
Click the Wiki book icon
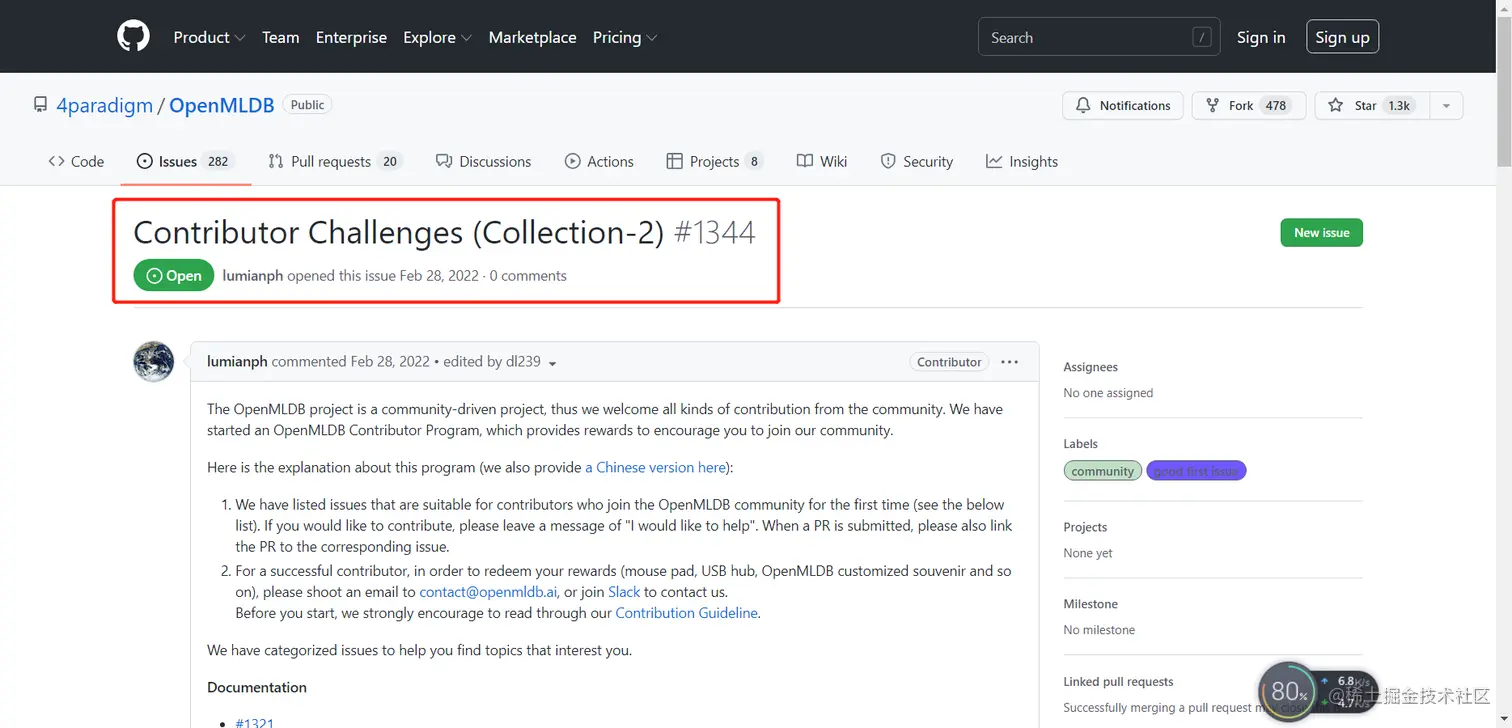pos(805,161)
